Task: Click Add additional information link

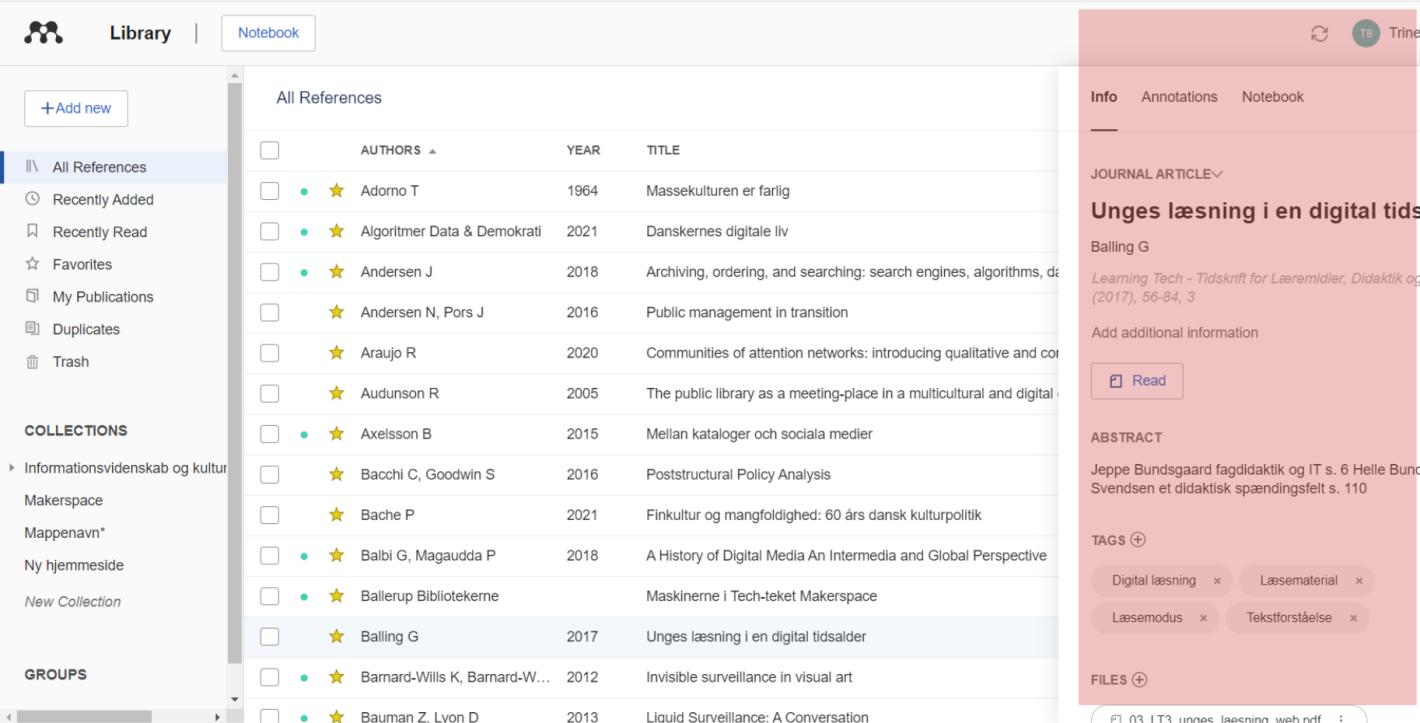Action: (x=1175, y=332)
